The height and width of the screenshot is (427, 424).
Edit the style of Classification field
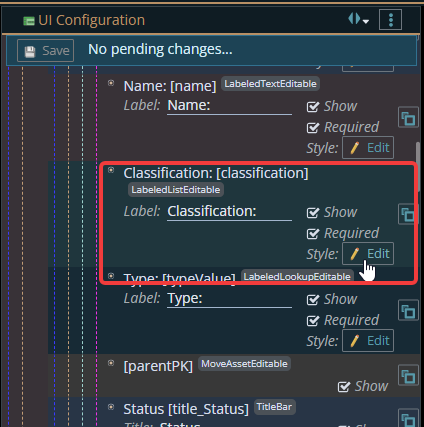pyautogui.click(x=368, y=254)
